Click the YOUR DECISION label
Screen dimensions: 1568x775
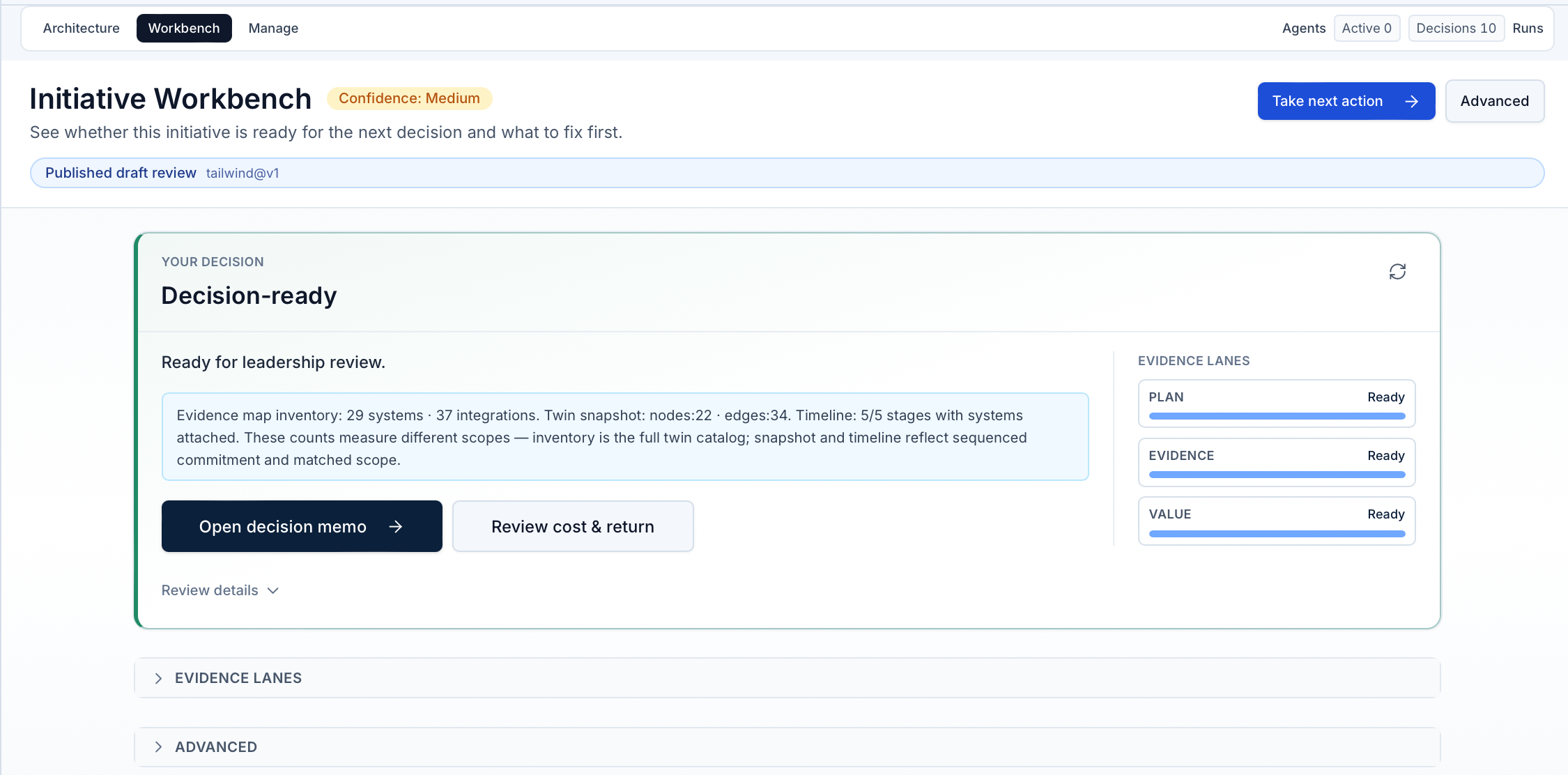click(x=213, y=262)
